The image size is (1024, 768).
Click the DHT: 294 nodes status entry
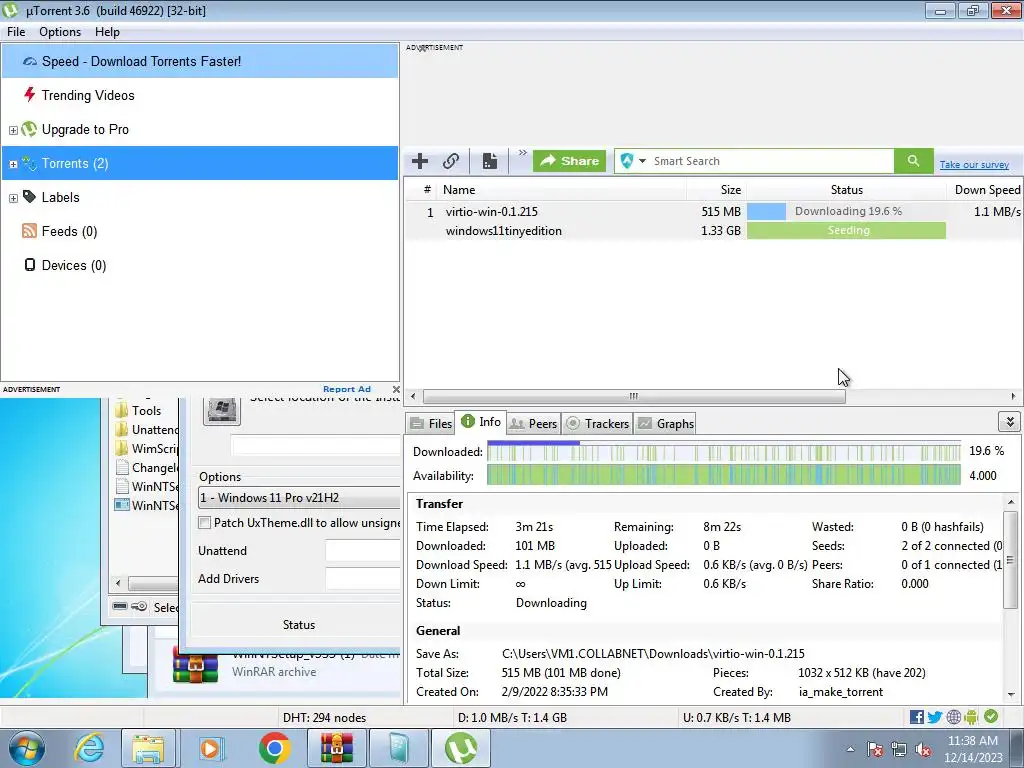click(x=325, y=718)
